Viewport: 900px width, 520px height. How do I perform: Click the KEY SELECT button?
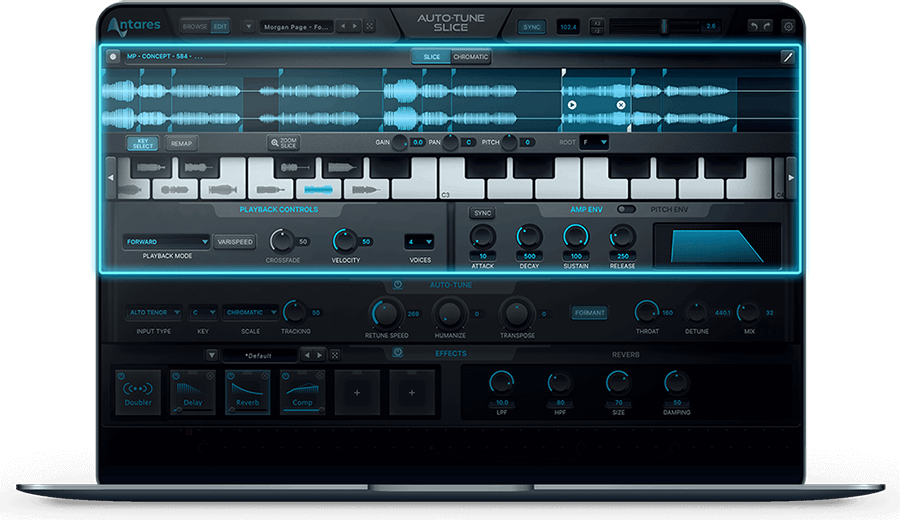[x=143, y=143]
